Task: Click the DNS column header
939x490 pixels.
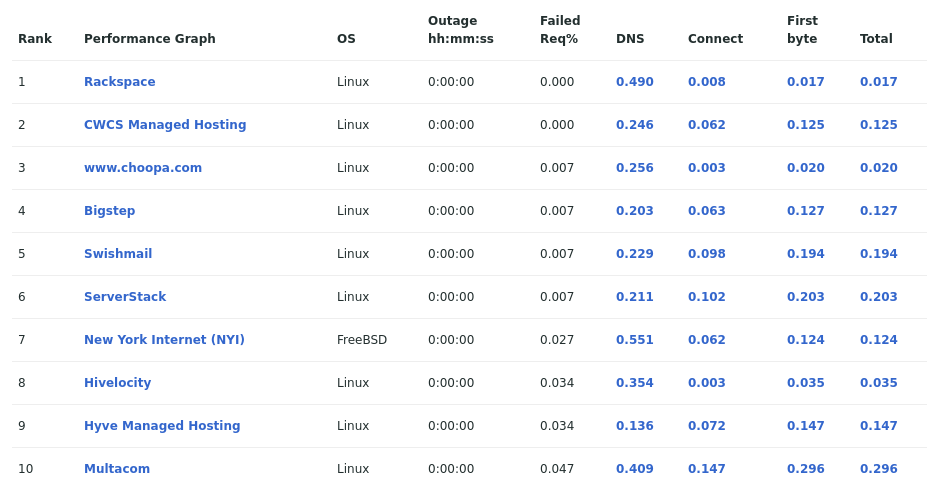Action: tap(630, 38)
